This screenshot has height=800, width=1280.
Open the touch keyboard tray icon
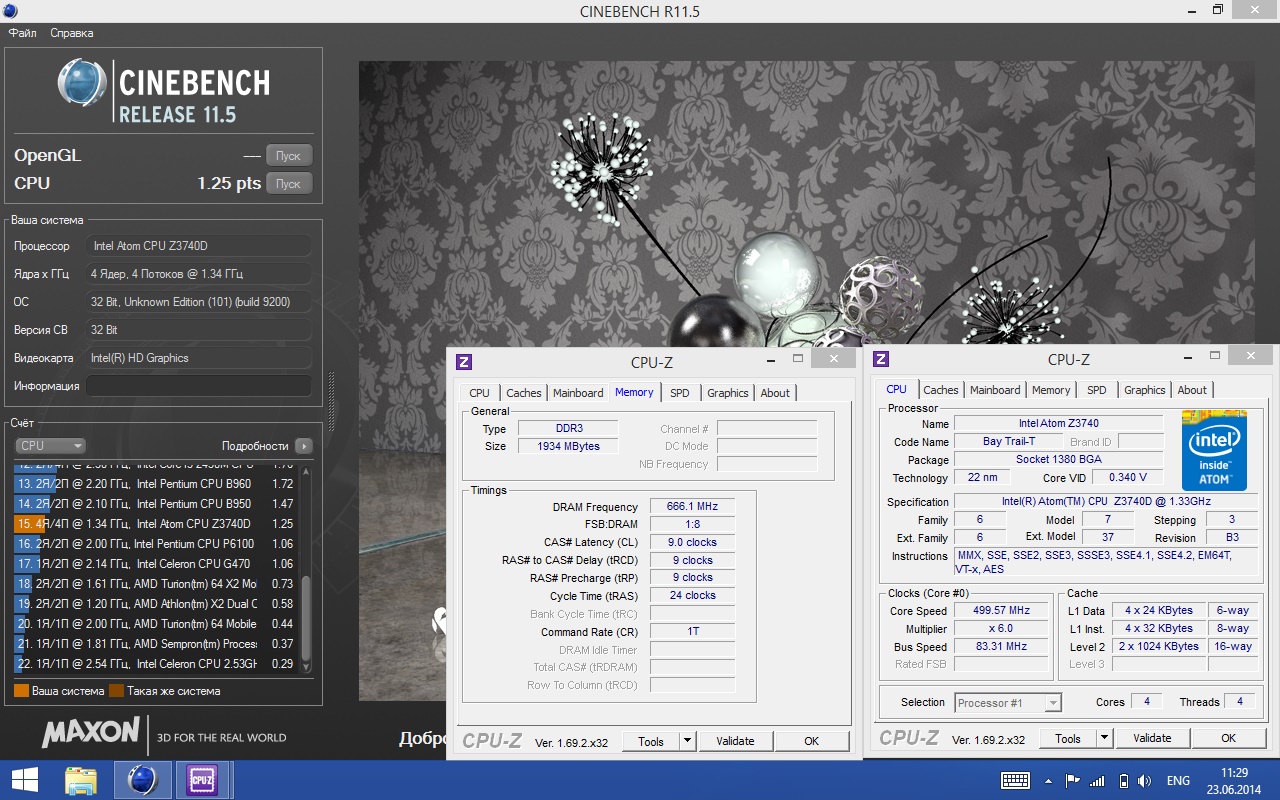(1015, 781)
